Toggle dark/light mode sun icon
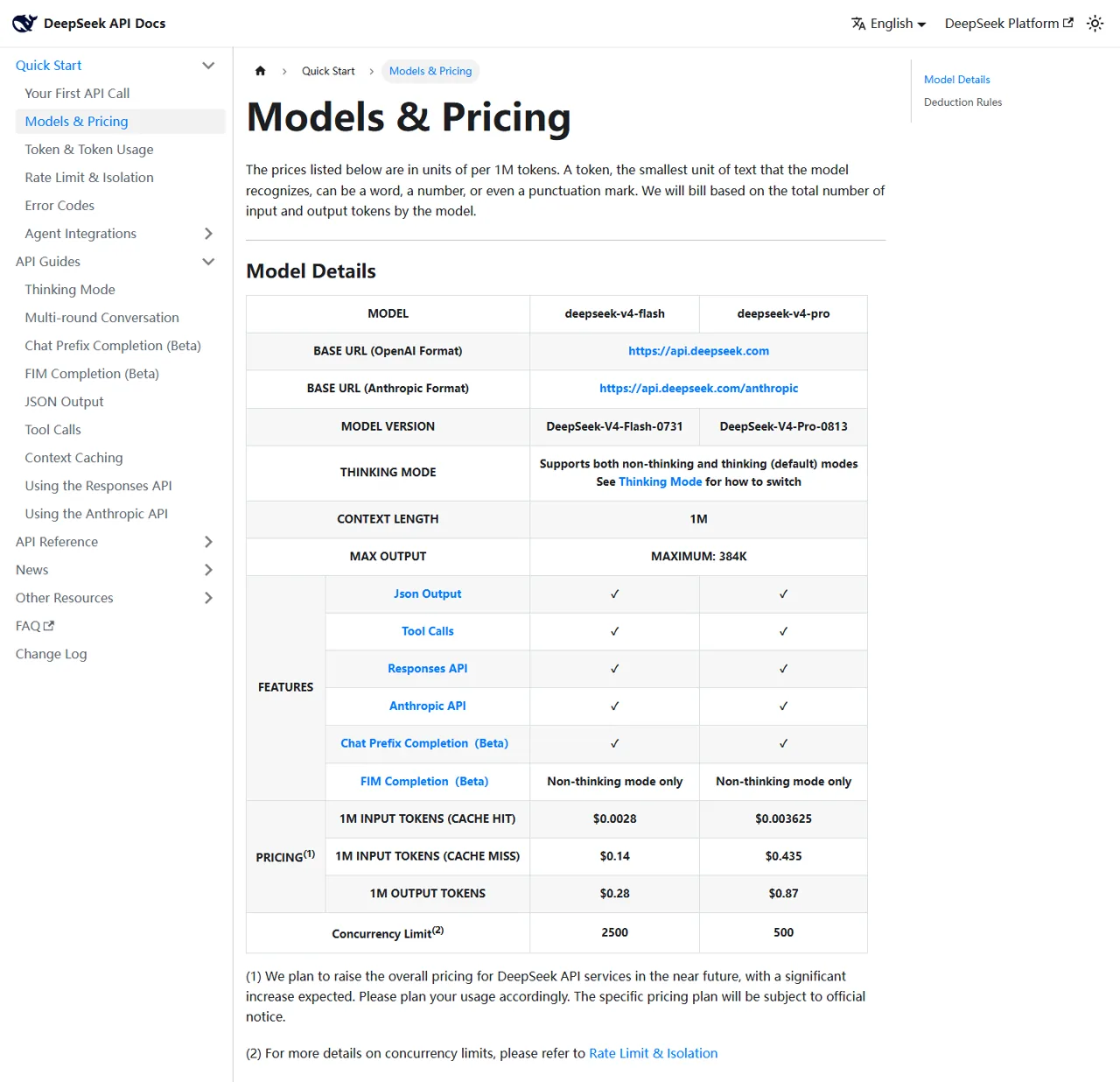Image resolution: width=1120 pixels, height=1082 pixels. [1095, 24]
